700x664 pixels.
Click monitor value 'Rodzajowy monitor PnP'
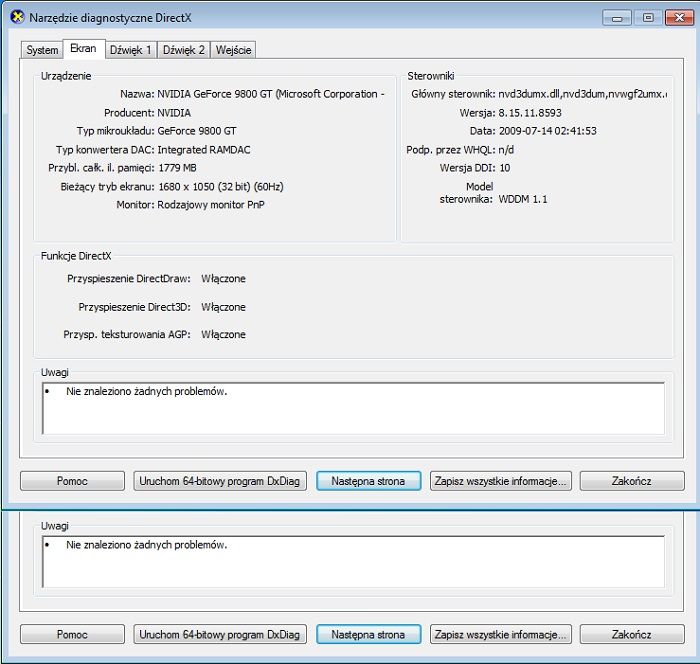coord(211,205)
